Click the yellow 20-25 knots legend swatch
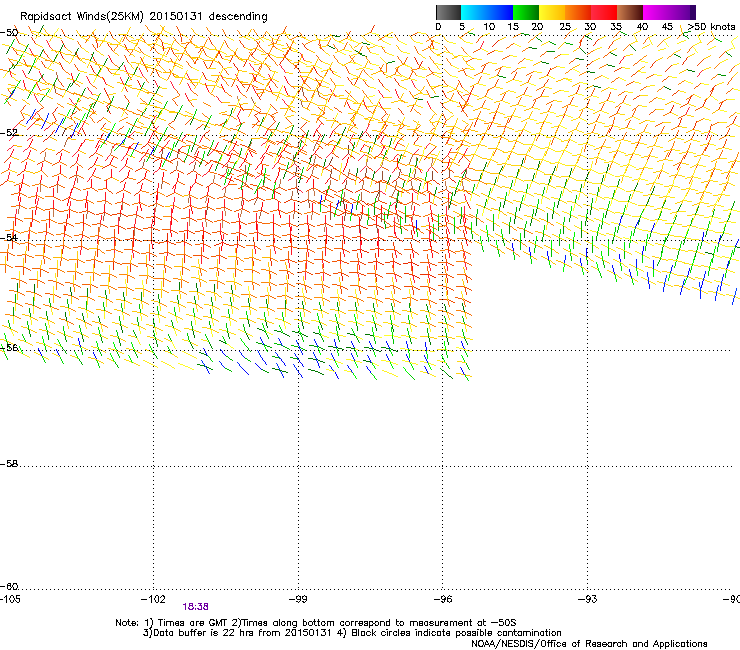 [552, 12]
